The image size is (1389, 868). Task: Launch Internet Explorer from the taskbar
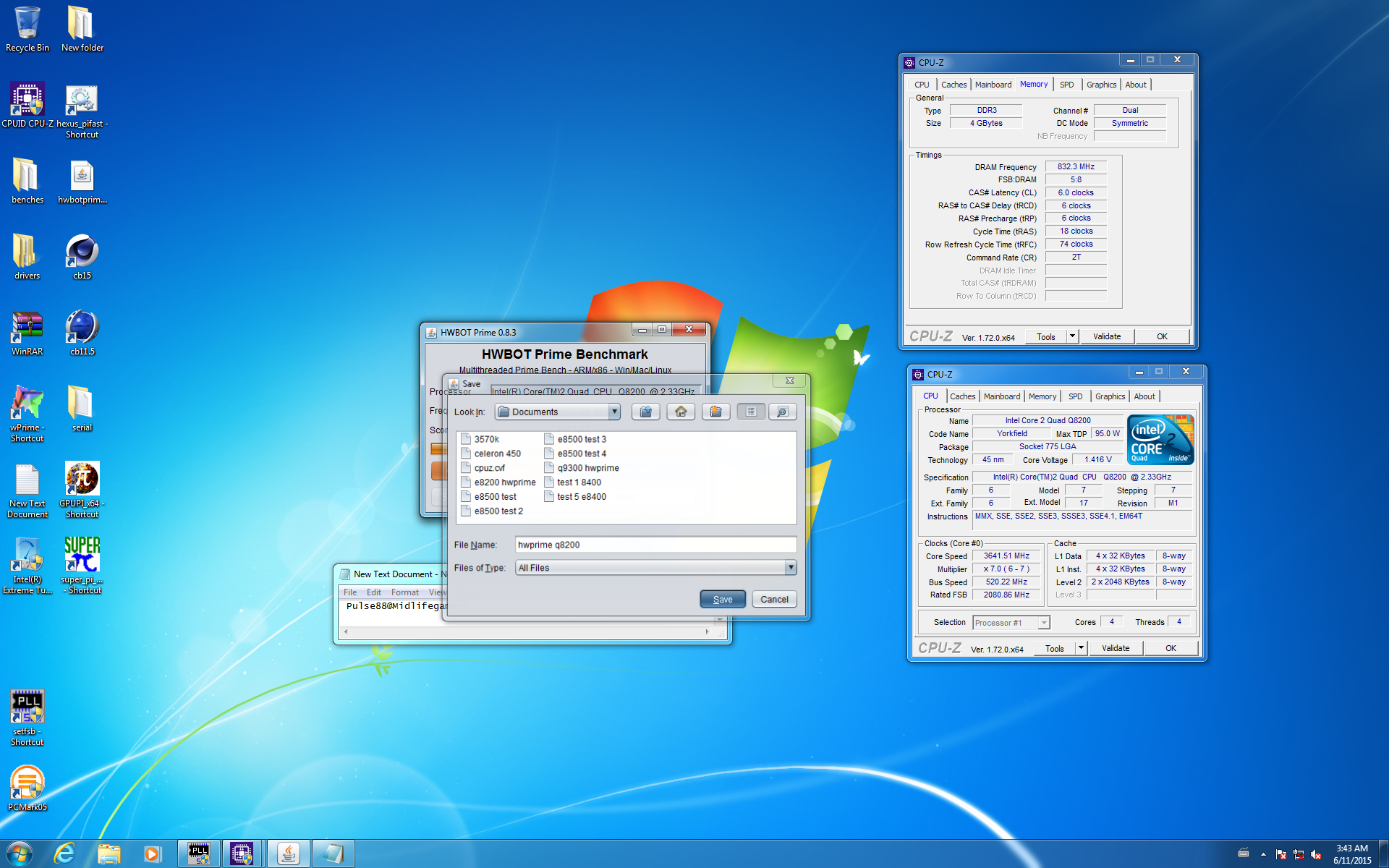pos(64,854)
